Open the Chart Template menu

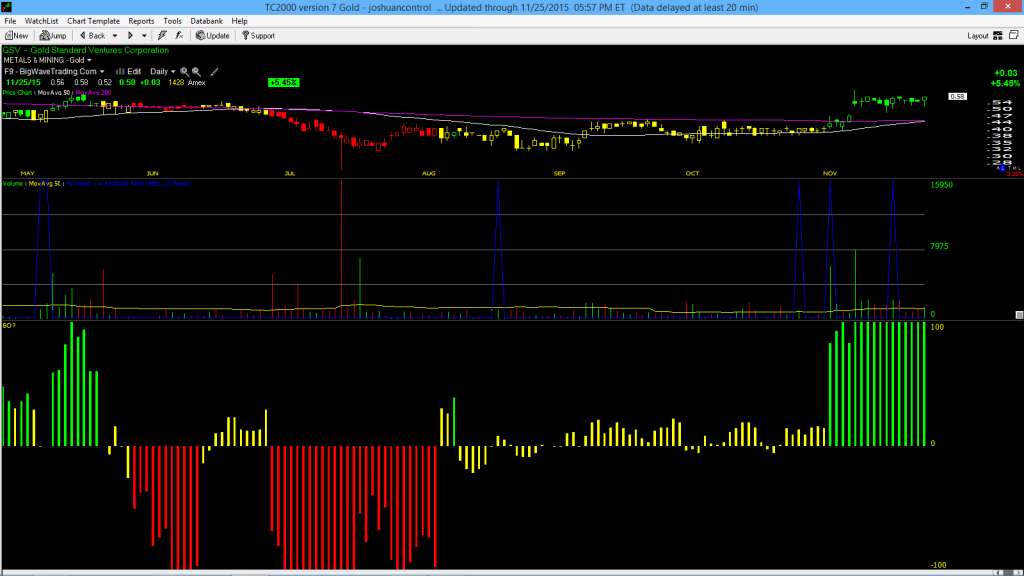click(x=93, y=21)
